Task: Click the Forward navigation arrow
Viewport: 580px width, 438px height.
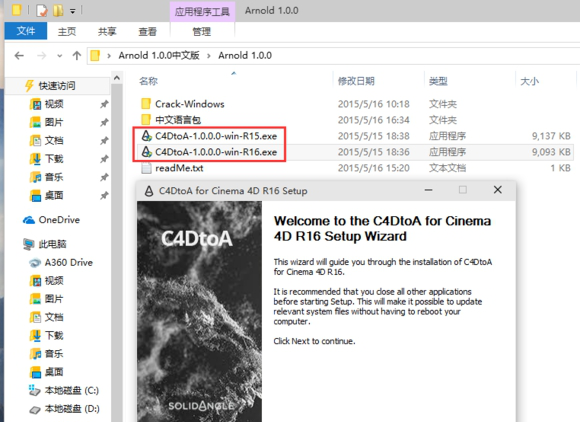Action: (x=41, y=55)
